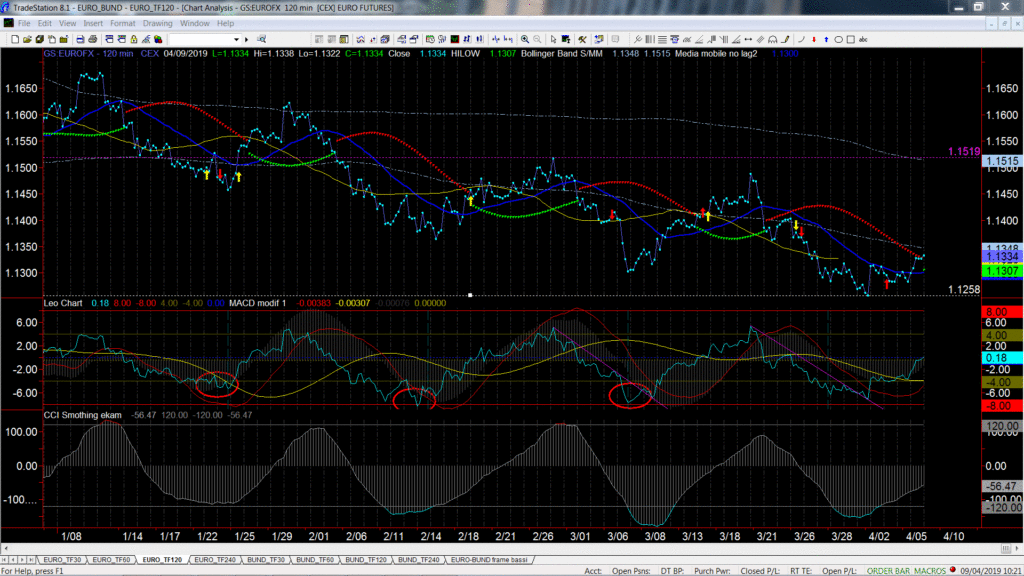Click the horizontal scrollbar left arrow under the chart
The image size is (1024, 576).
click(x=6, y=549)
